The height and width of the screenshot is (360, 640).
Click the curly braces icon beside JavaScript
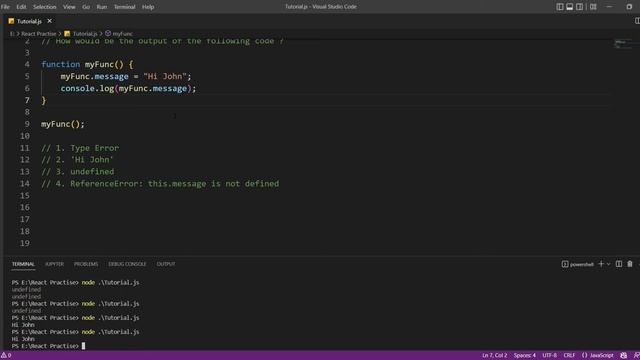584,356
